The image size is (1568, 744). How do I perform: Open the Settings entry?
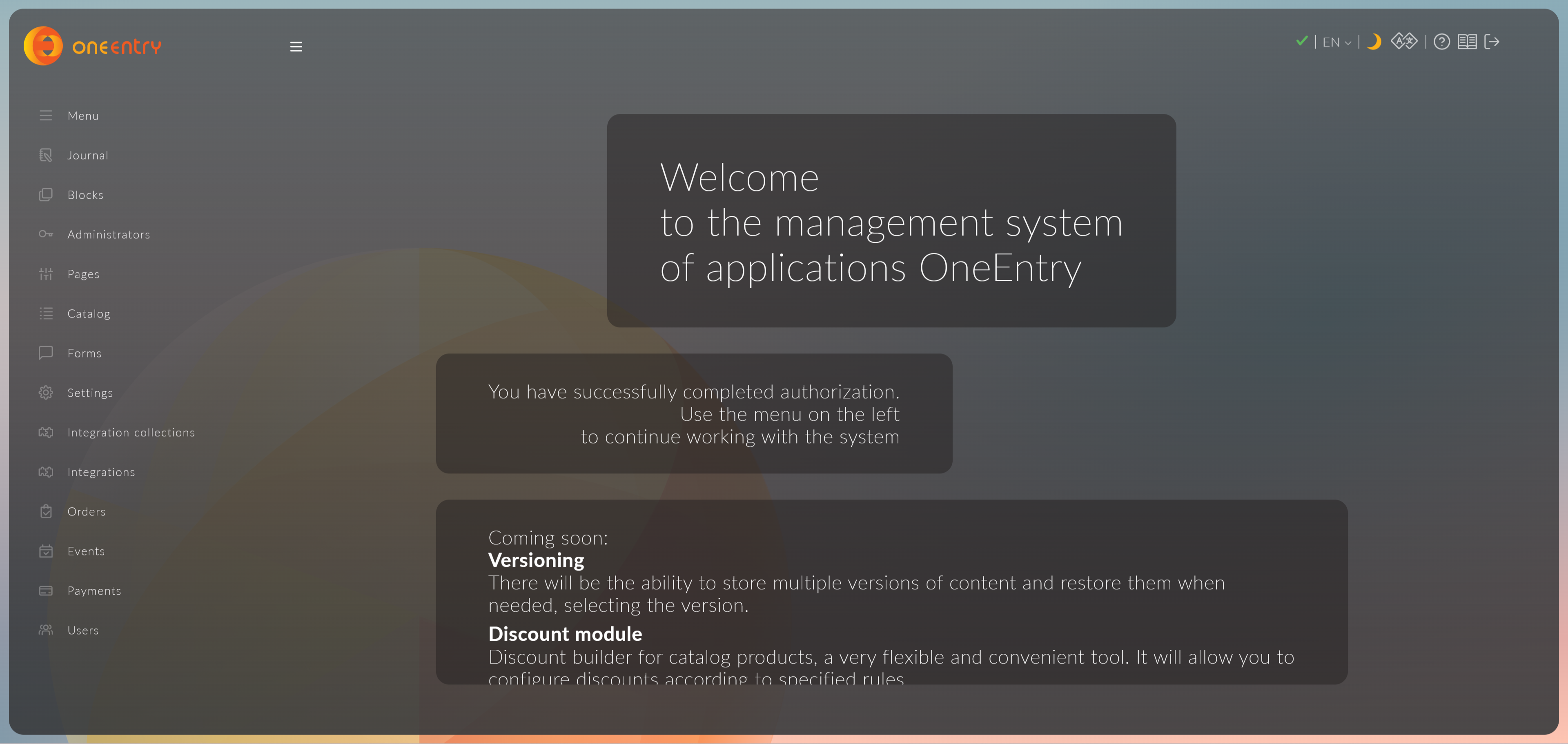90,392
